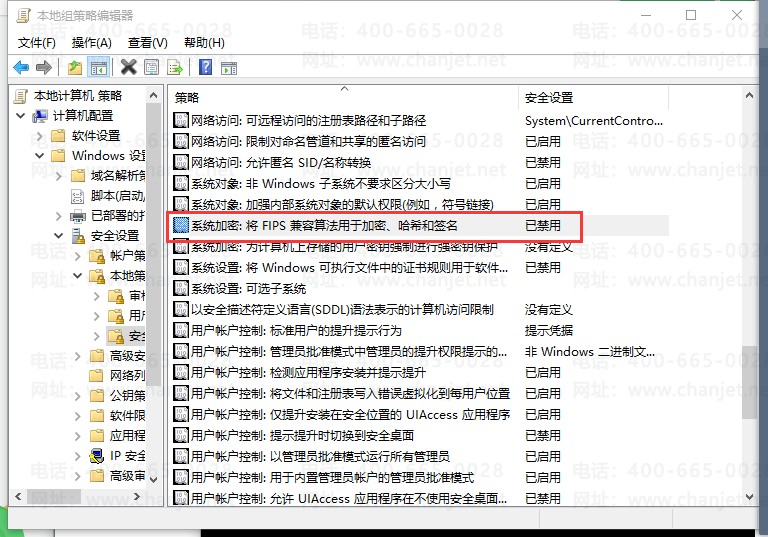Open the 操作(A) menu
768x537 pixels.
coord(91,43)
